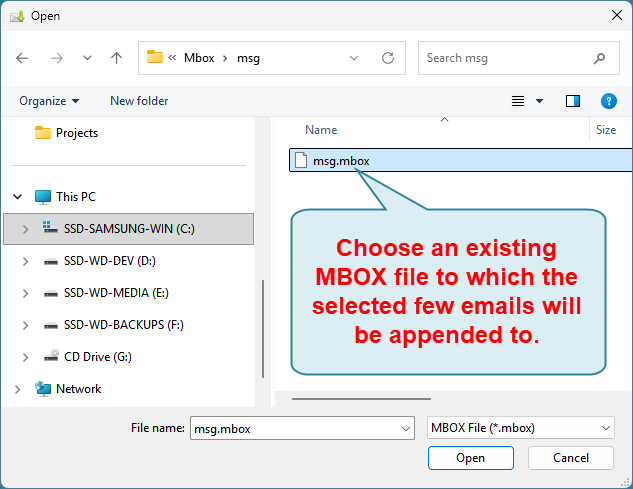Click the Search msg input field
Viewport: 633px width, 489px height.
coord(505,58)
